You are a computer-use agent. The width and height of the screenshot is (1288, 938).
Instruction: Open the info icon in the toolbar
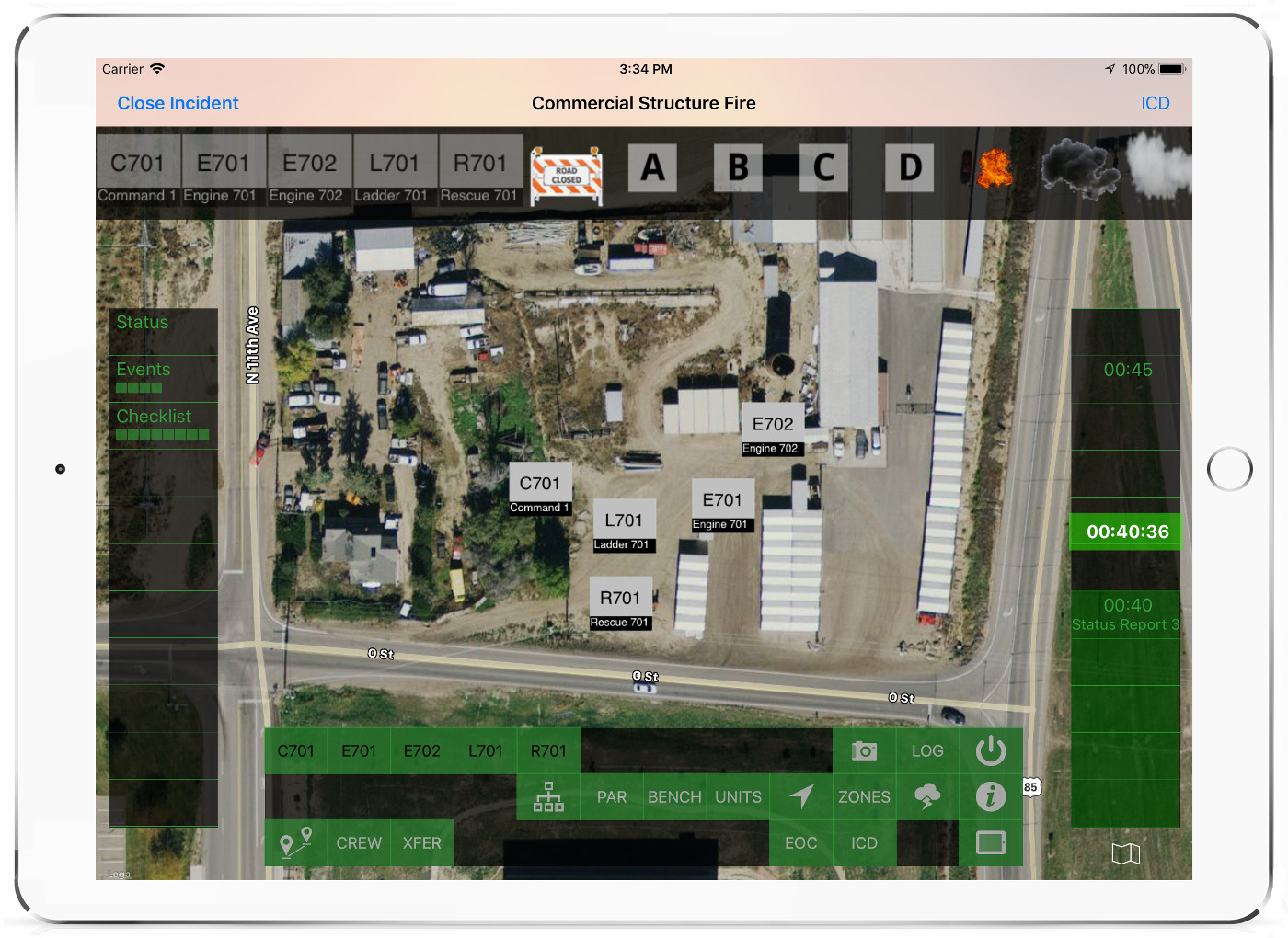point(990,796)
